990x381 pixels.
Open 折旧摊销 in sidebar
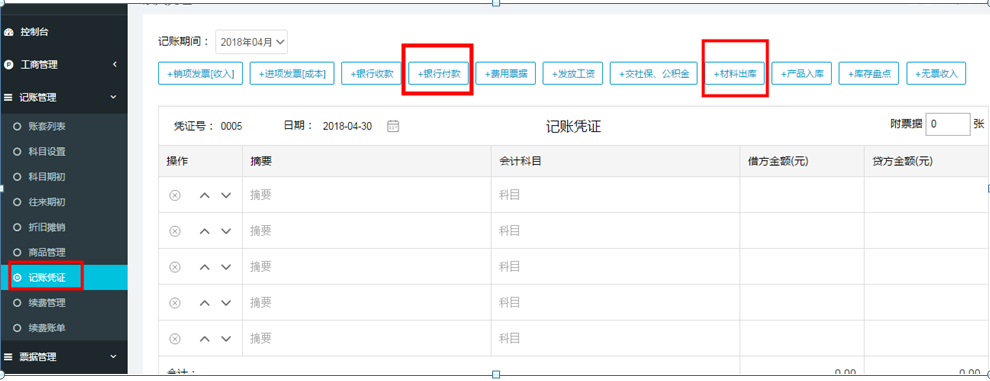point(47,227)
